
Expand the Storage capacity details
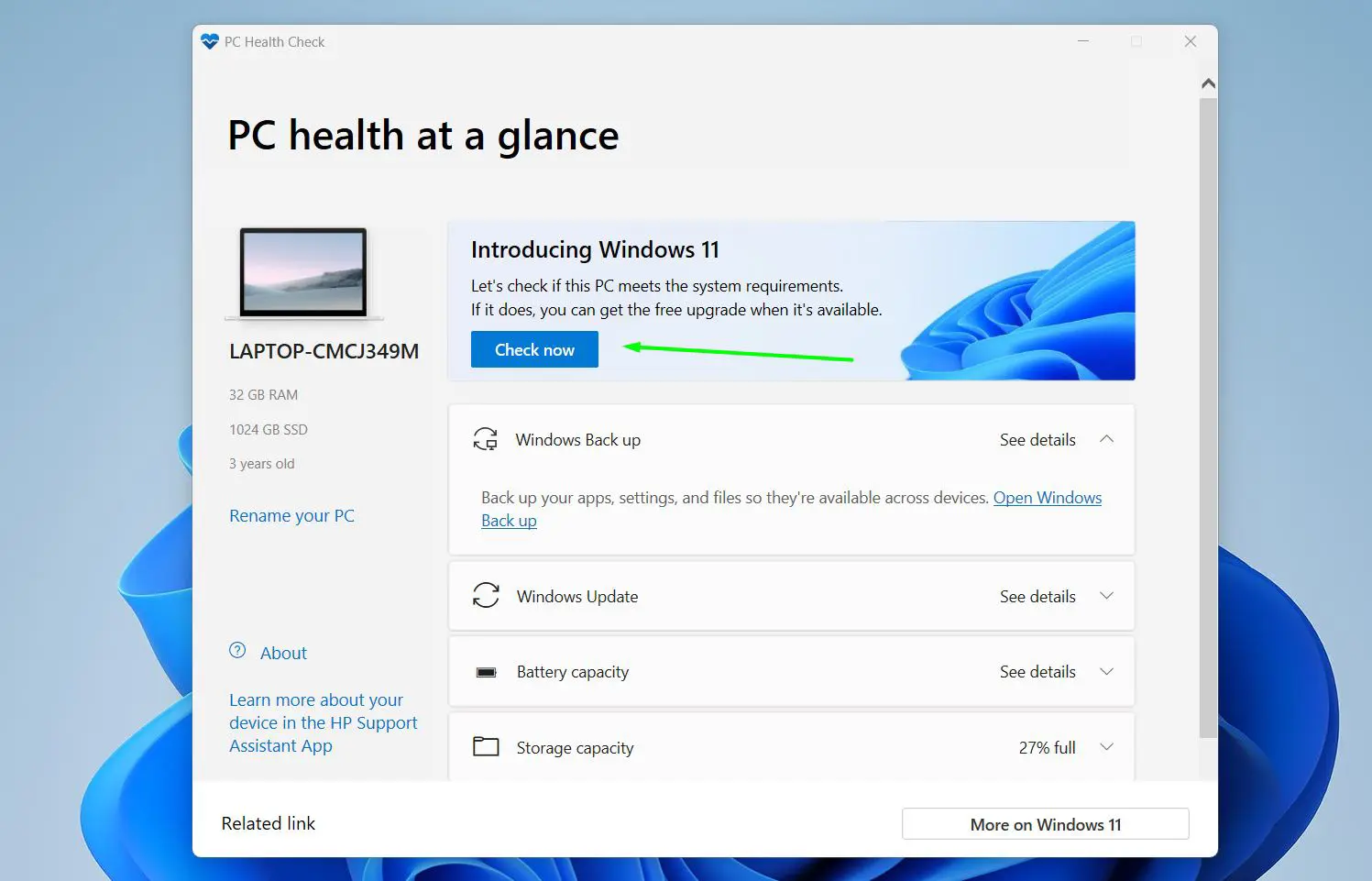point(1106,746)
